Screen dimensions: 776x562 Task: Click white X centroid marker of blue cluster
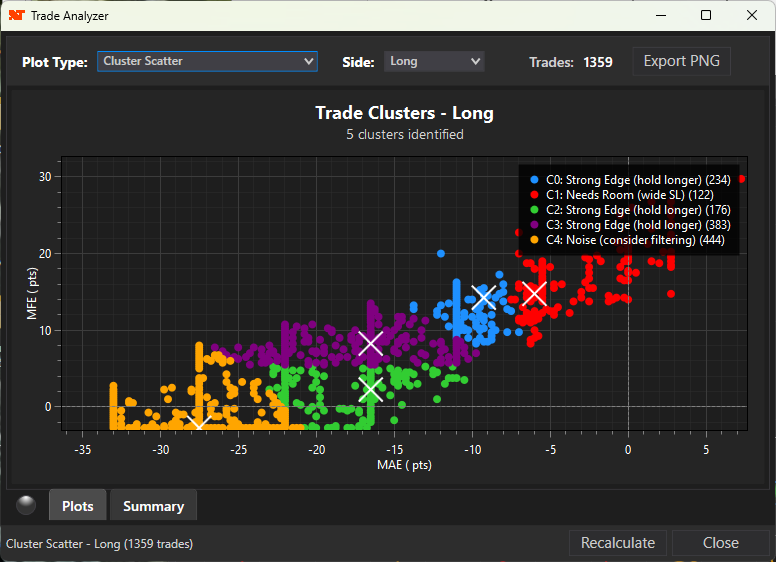tap(484, 297)
